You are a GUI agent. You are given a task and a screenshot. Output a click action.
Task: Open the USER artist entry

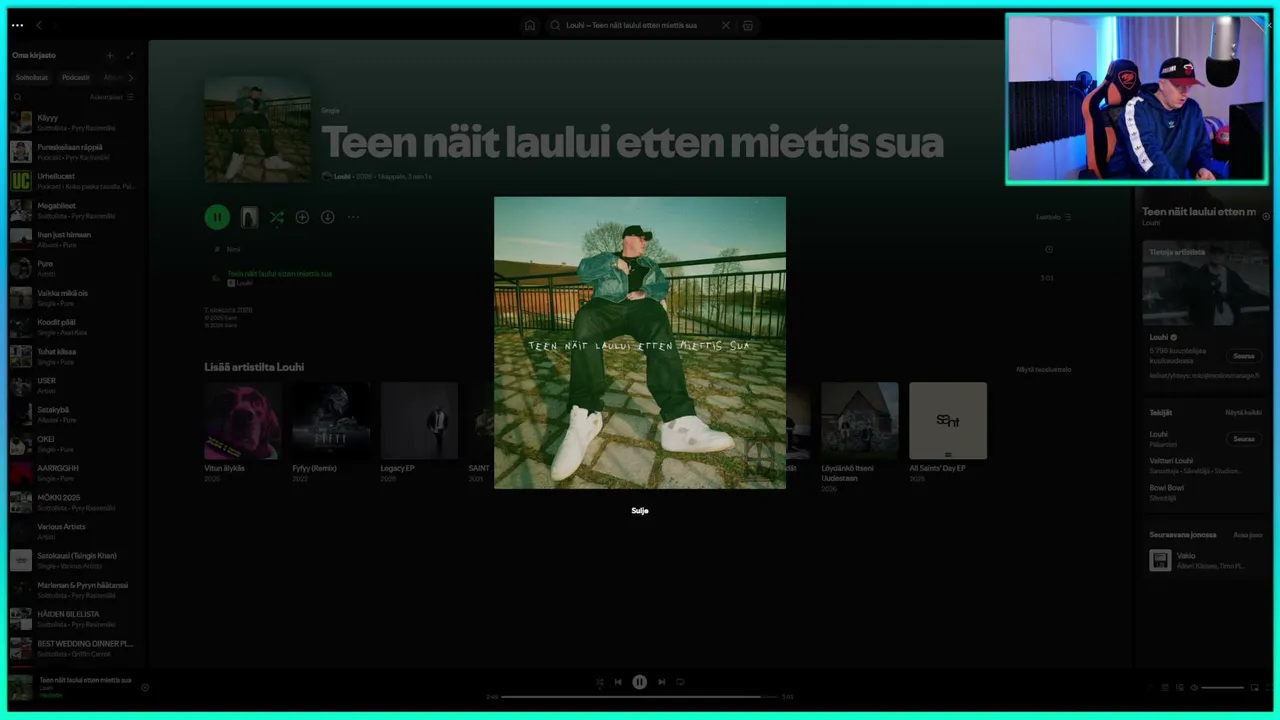(74, 385)
